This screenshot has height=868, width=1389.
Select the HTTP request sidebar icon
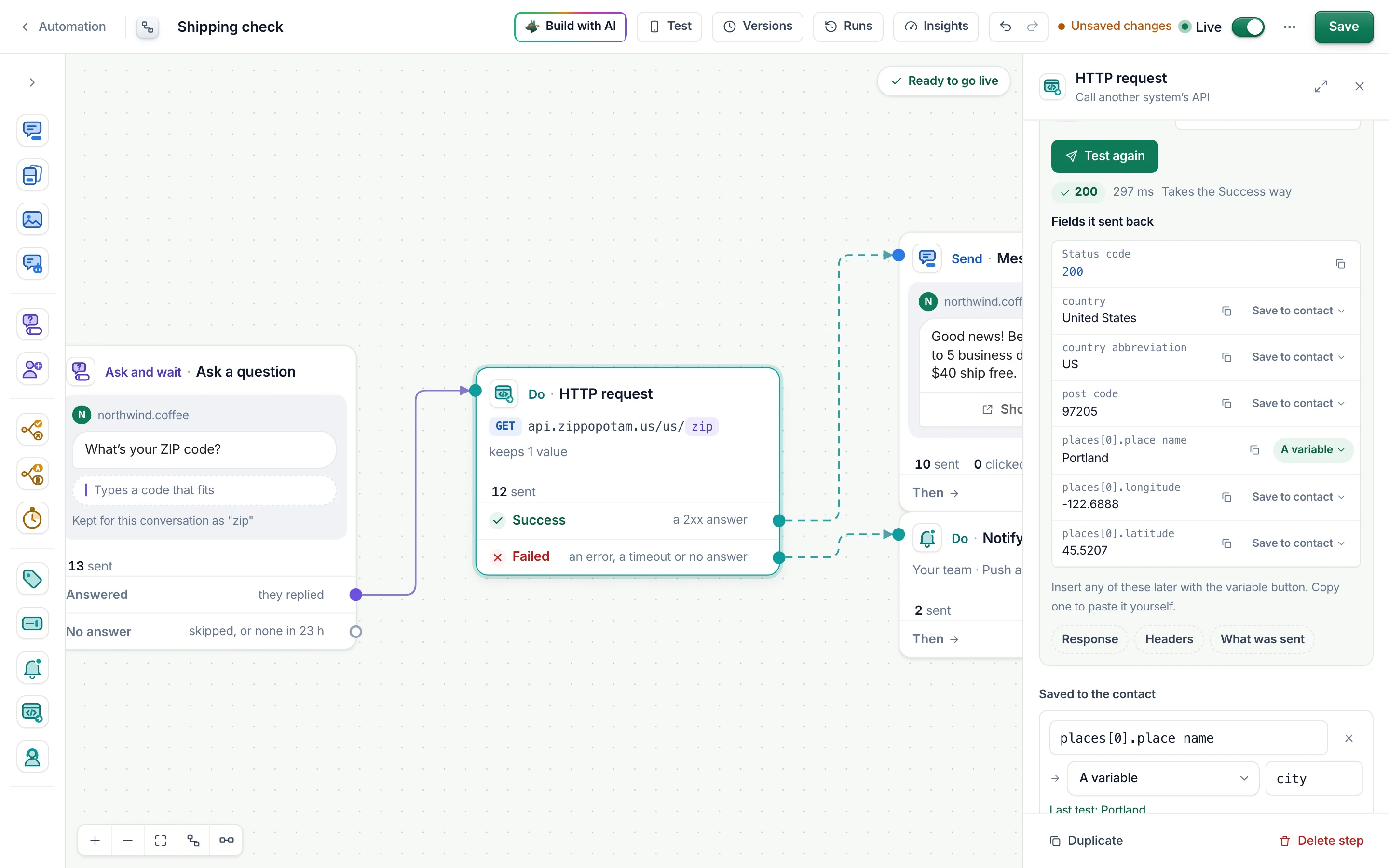[x=32, y=712]
